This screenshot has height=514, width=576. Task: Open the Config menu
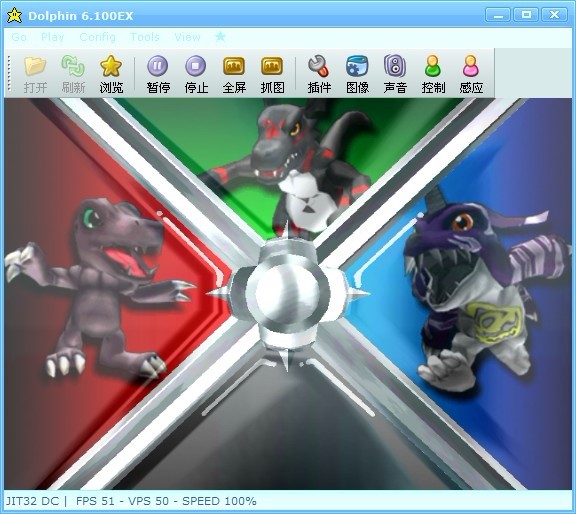pyautogui.click(x=97, y=37)
